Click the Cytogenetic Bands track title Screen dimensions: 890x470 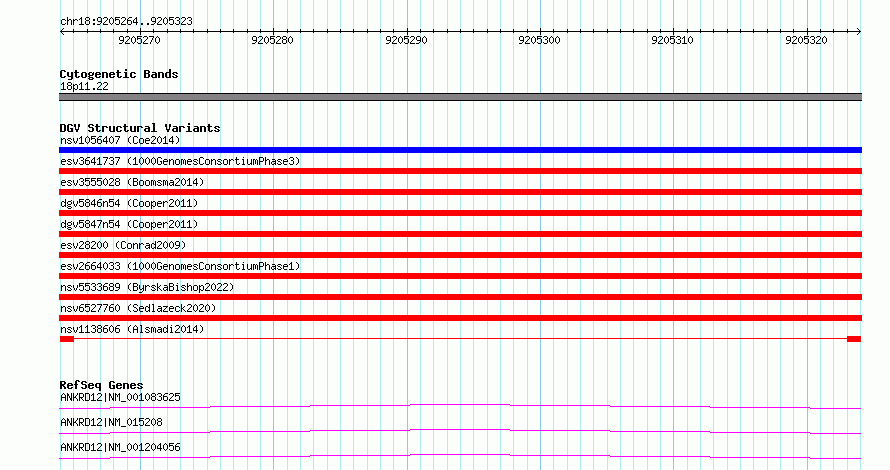119,74
